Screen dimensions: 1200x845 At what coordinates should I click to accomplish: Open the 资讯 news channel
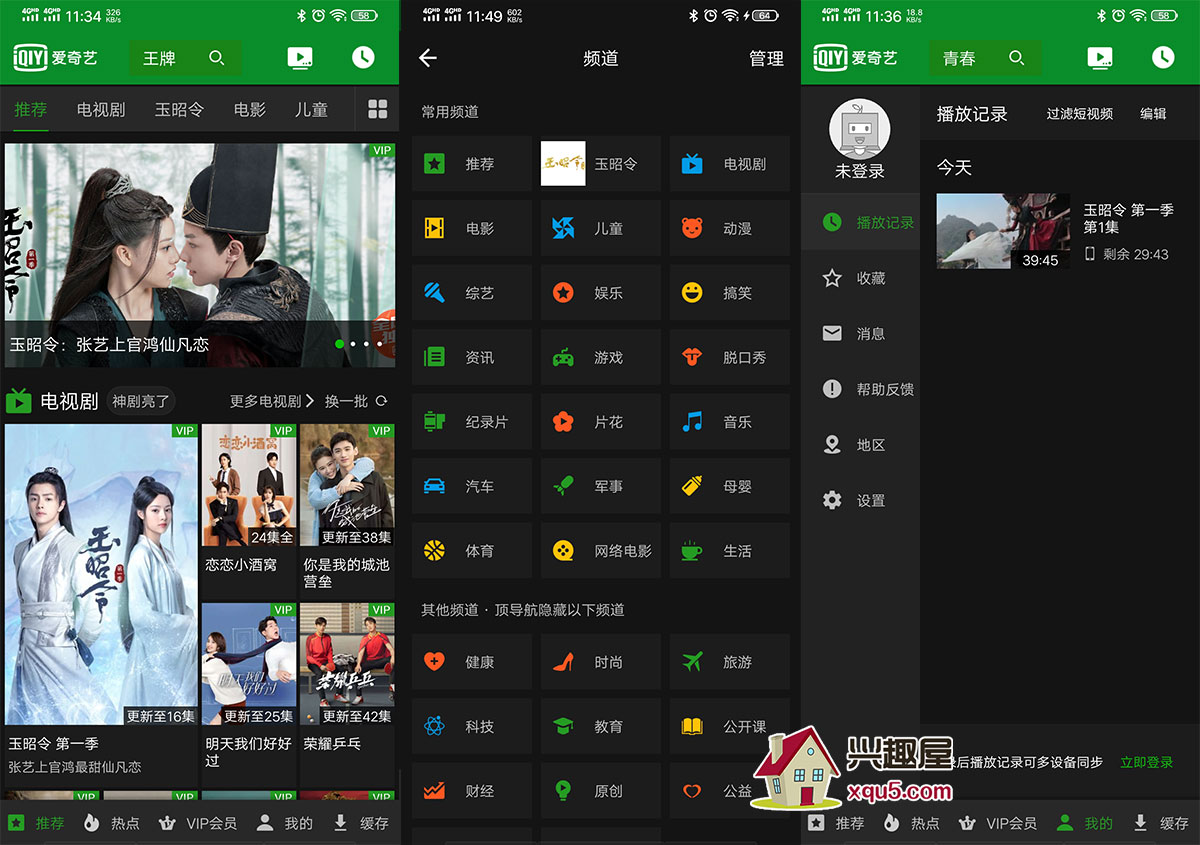471,357
